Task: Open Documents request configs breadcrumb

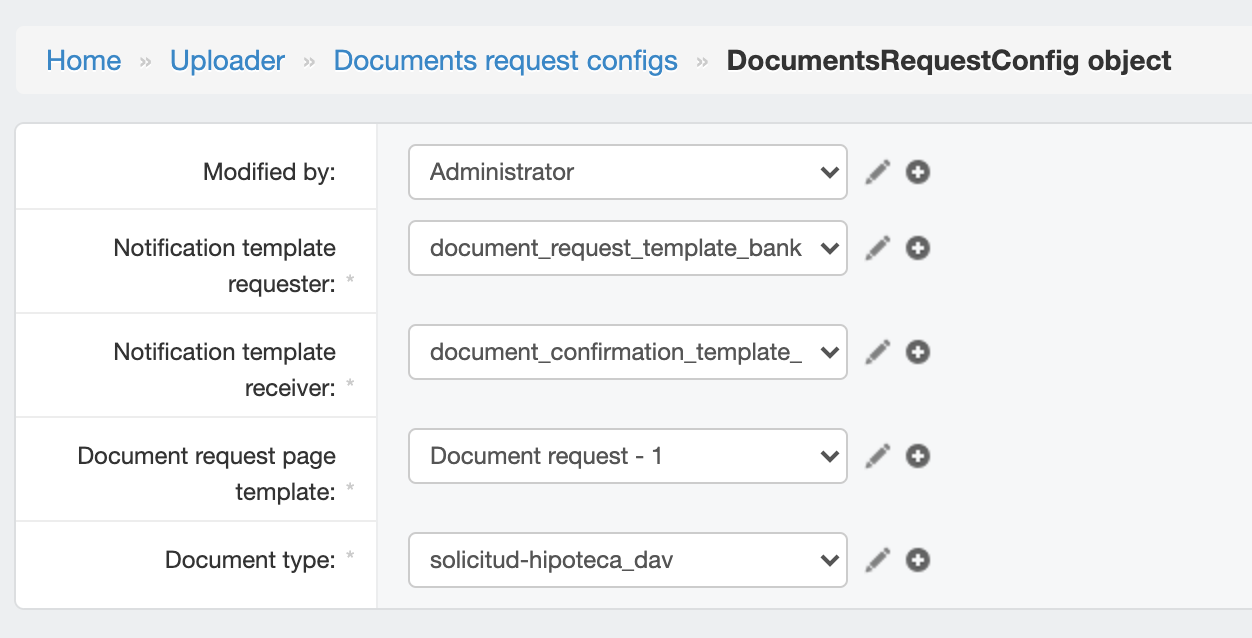Action: (x=505, y=61)
